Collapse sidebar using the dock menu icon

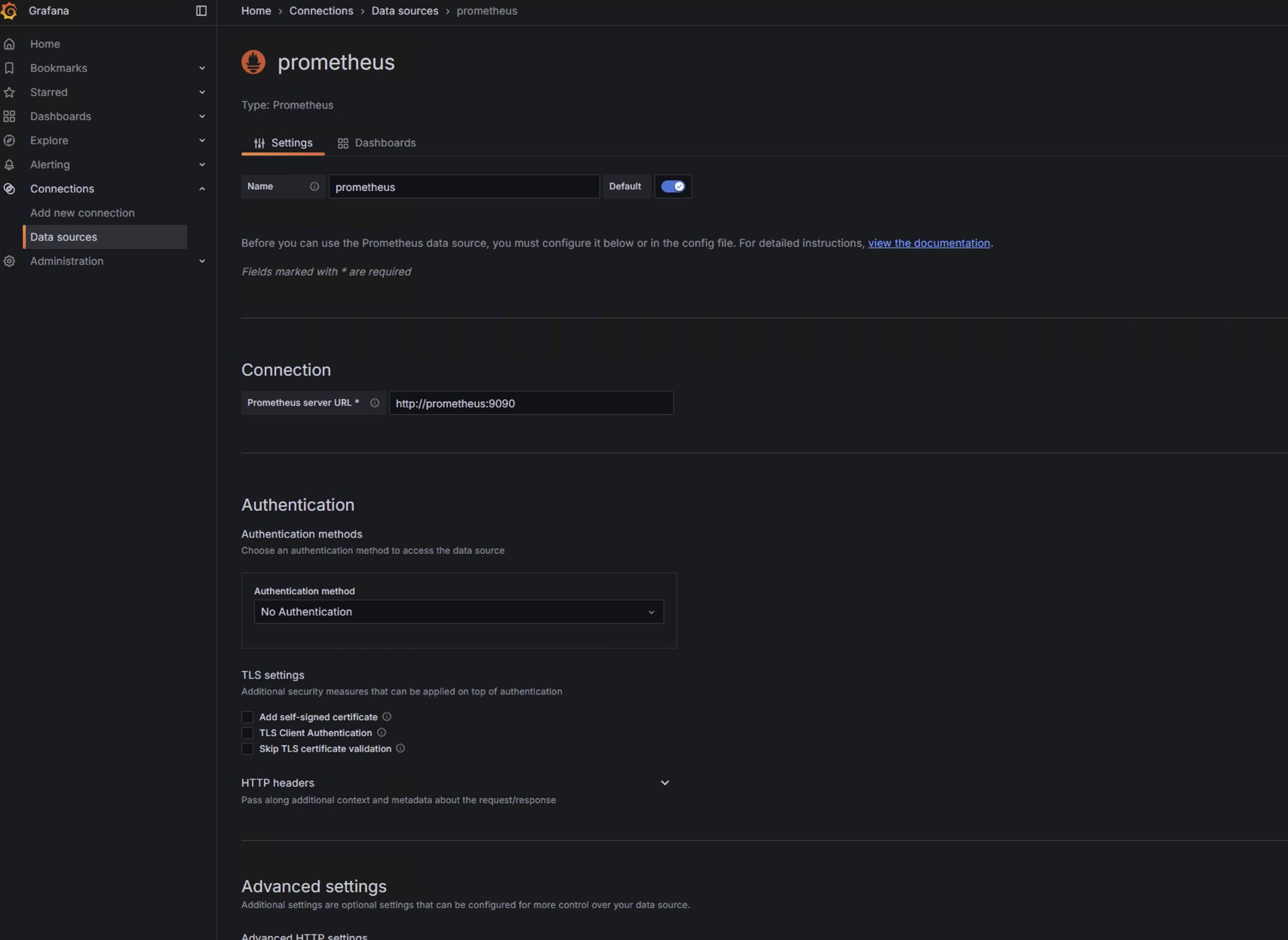pyautogui.click(x=201, y=11)
